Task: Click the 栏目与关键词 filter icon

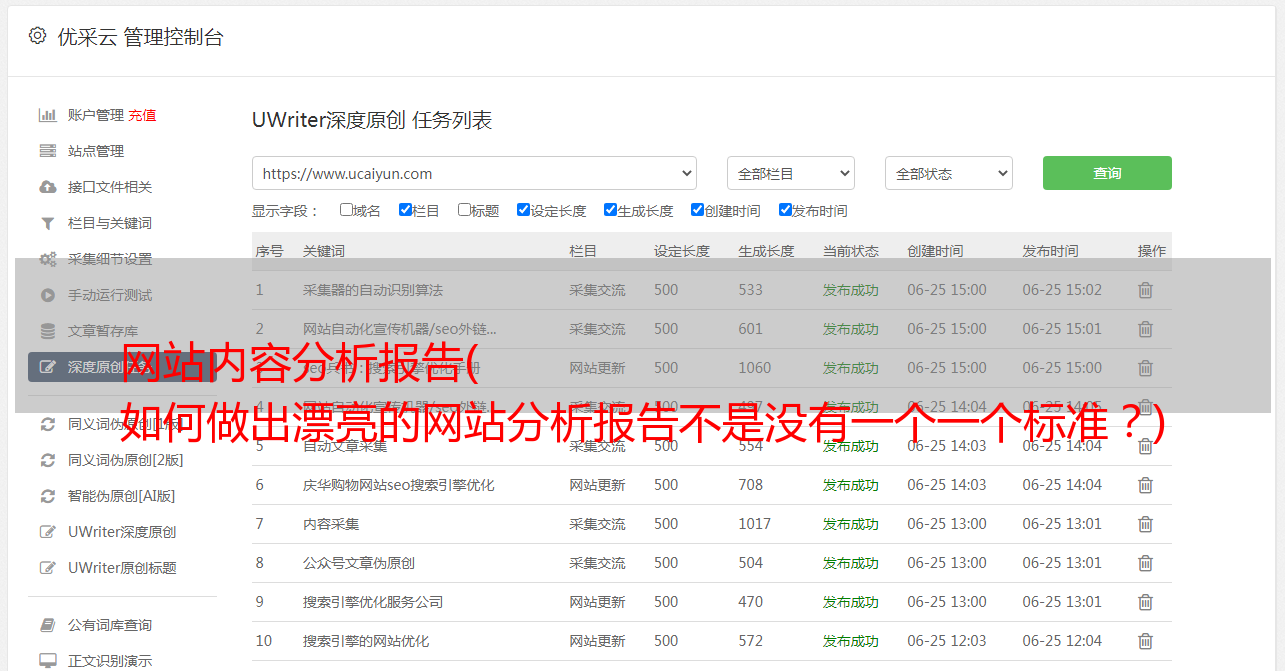Action: (47, 223)
